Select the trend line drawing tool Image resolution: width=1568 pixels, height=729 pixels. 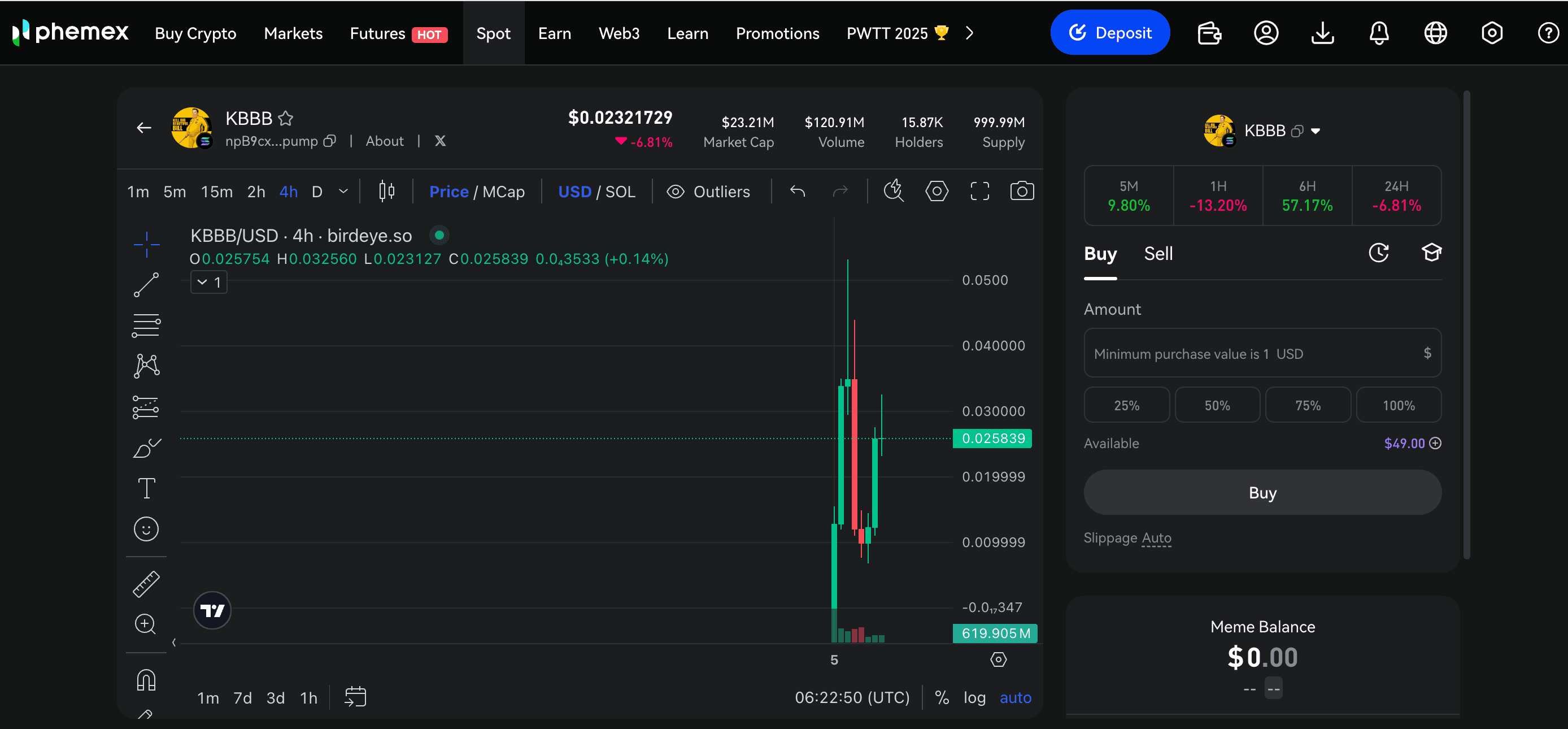(x=146, y=285)
